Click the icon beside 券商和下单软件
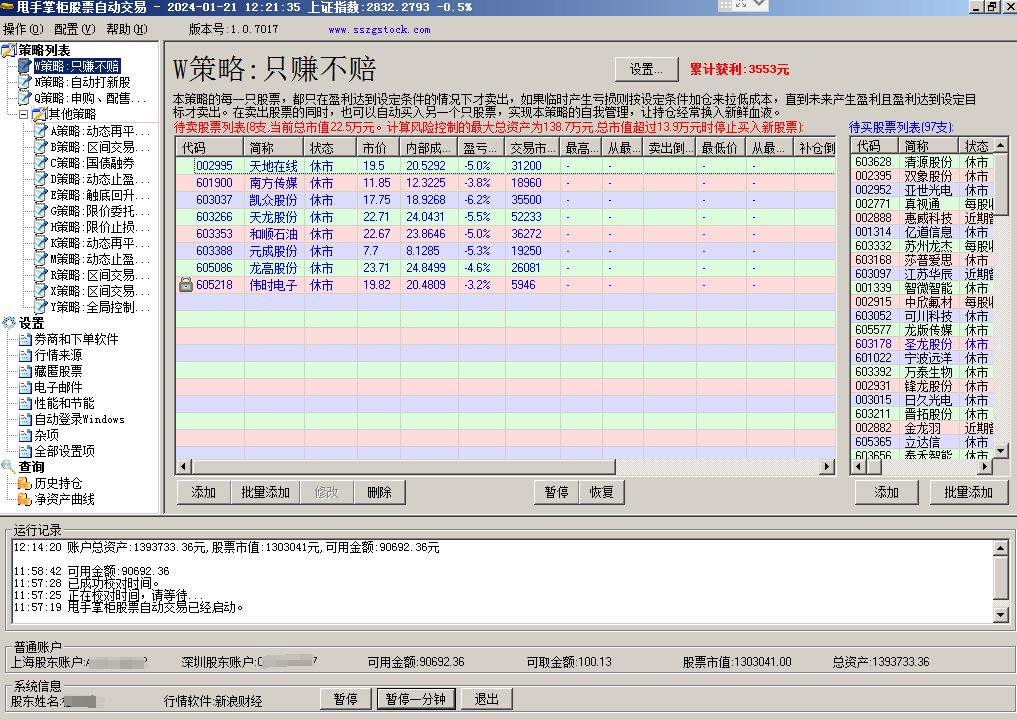Viewport: 1017px width, 720px height. coord(25,339)
